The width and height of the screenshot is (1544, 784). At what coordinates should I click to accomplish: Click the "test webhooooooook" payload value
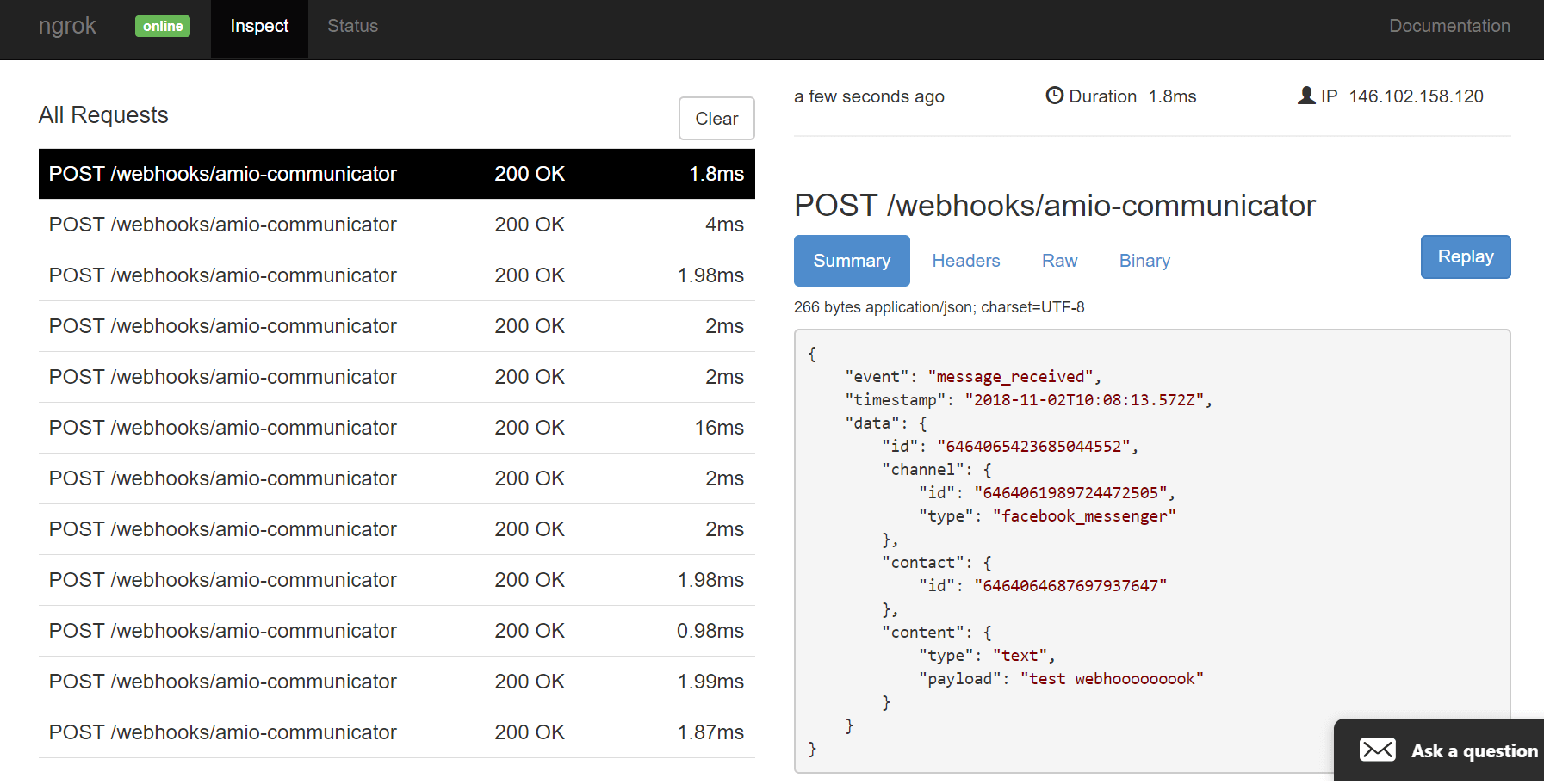(1112, 679)
